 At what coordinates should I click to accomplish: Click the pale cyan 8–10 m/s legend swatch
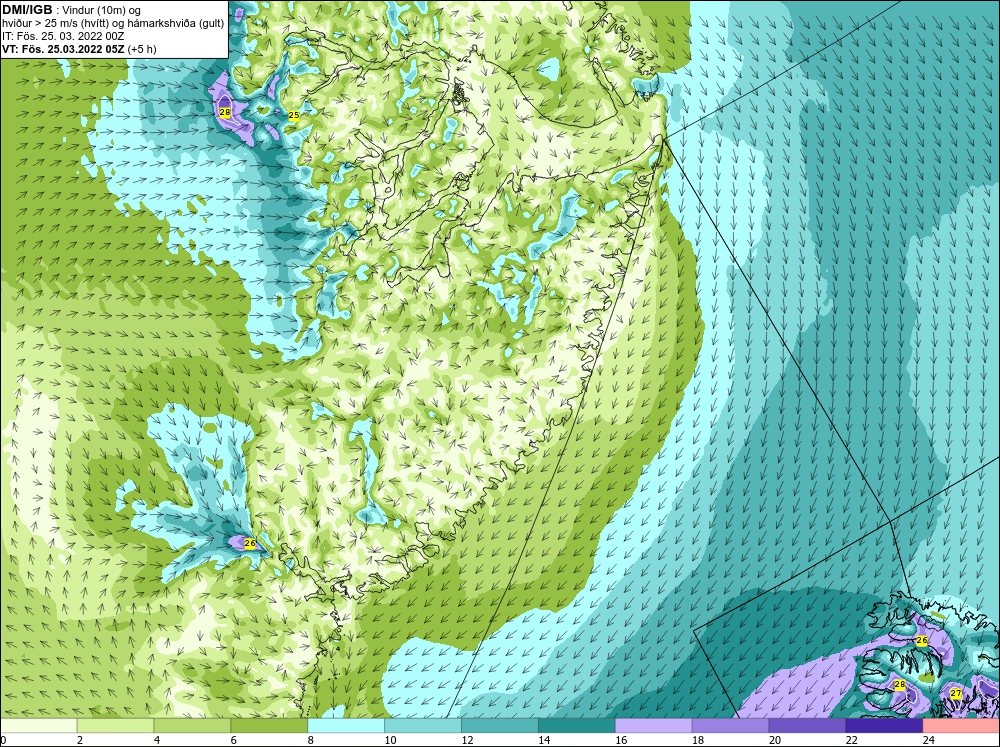click(346, 726)
